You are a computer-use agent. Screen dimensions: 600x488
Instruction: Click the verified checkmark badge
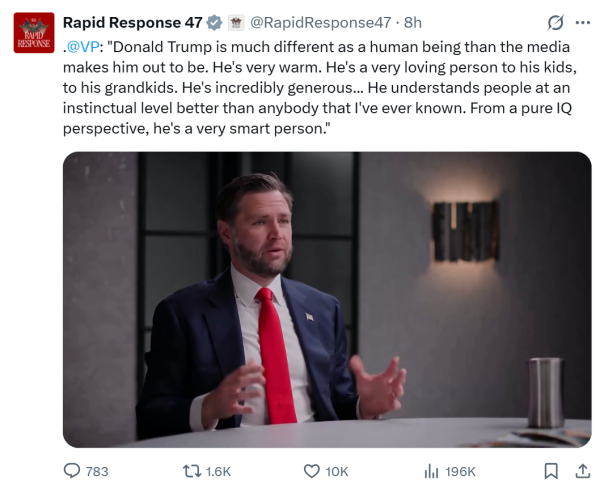click(x=214, y=23)
